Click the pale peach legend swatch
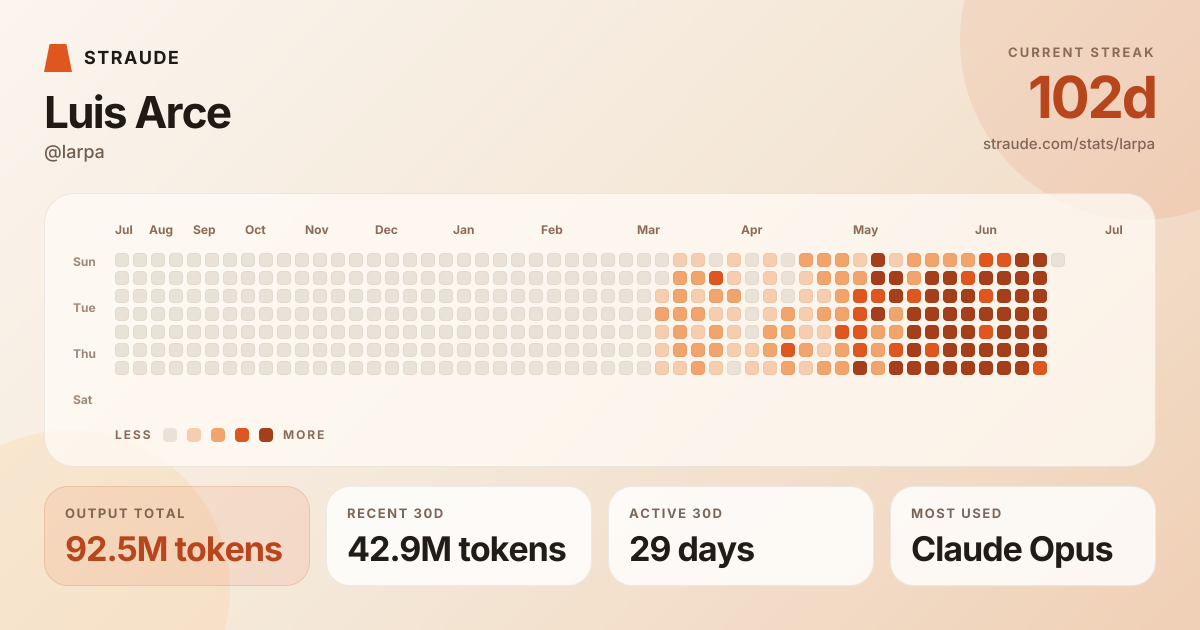Image resolution: width=1200 pixels, height=630 pixels. pos(194,435)
